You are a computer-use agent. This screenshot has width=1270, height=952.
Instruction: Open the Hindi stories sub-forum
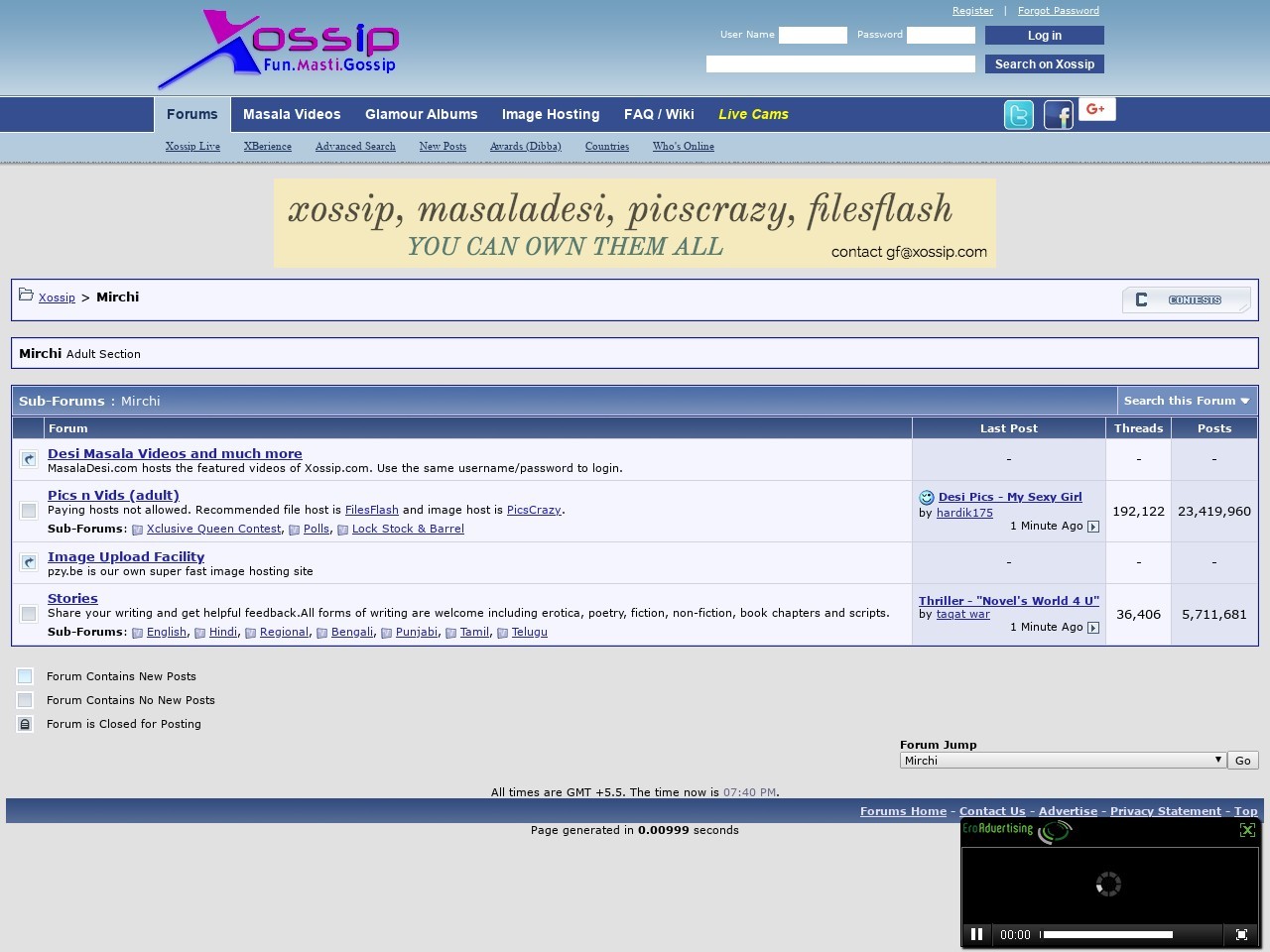[x=223, y=632]
